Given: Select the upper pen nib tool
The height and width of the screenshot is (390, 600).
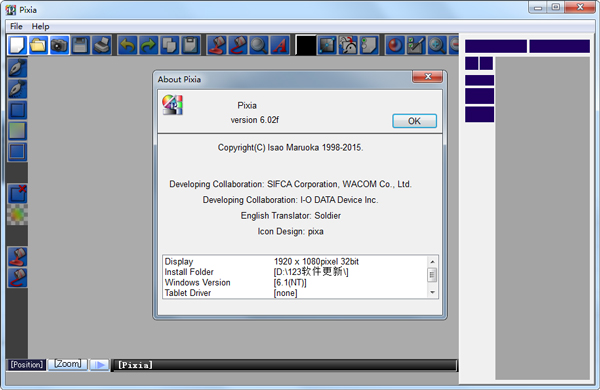Looking at the screenshot, I should [18, 68].
